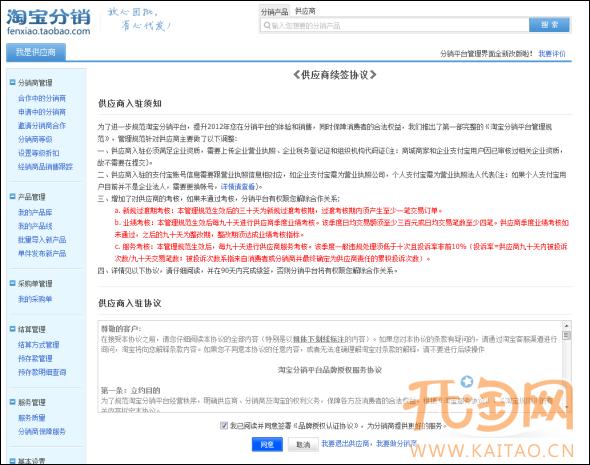Click the 供应商入驻须知 heading
590x465 pixels.
130,103
